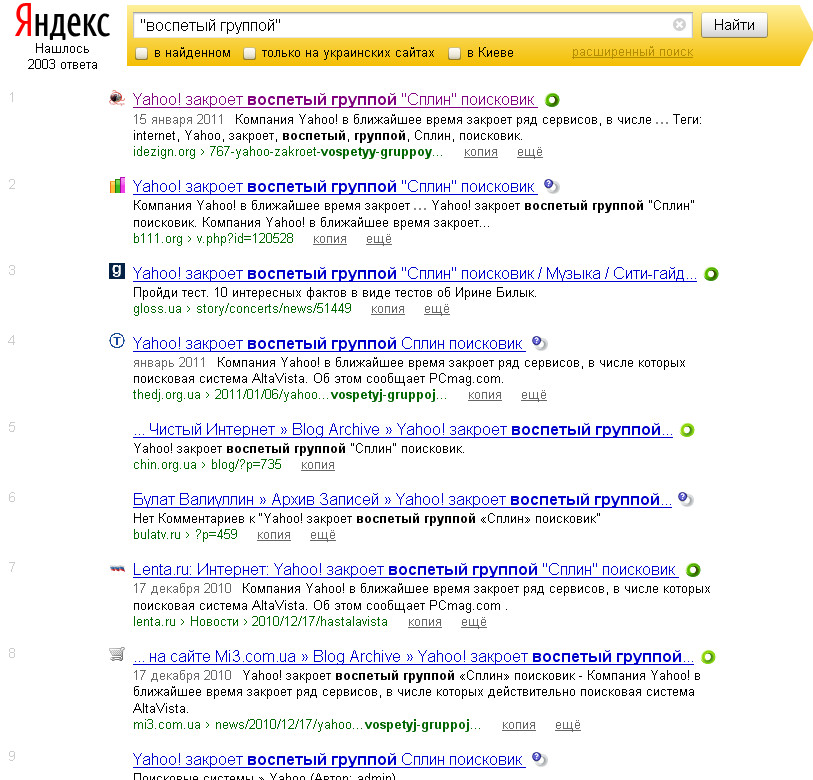The image size is (813, 780).
Task: Open the thedj.org.ua result title
Action: point(329,343)
